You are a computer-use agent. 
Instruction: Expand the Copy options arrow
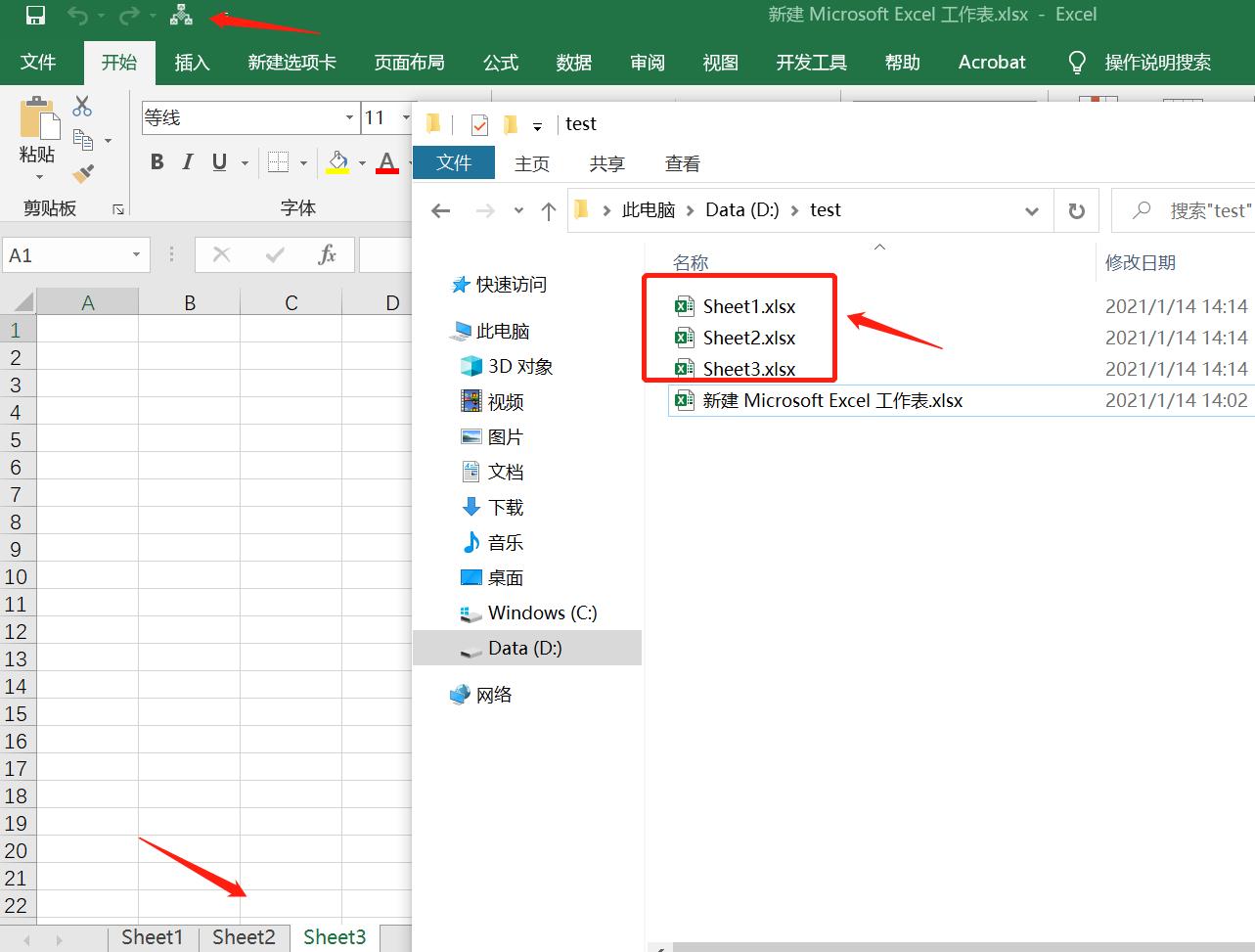click(108, 141)
